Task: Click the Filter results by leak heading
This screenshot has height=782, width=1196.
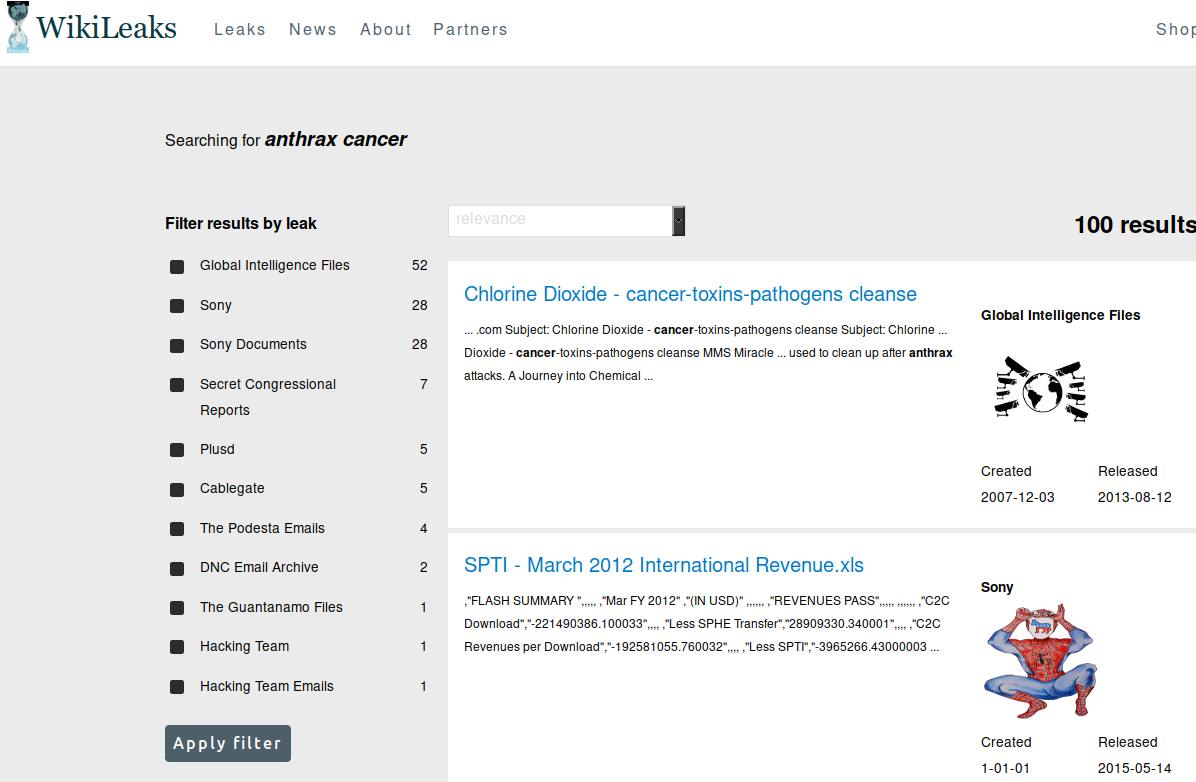Action: (x=241, y=224)
